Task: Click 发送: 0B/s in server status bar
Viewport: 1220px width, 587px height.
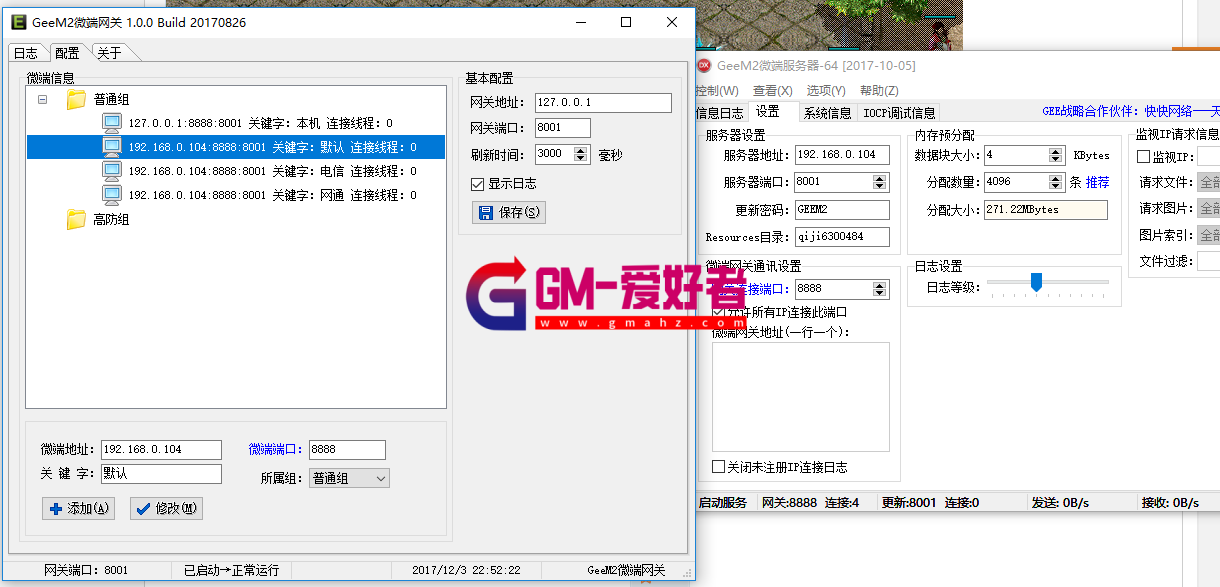Action: click(1060, 502)
